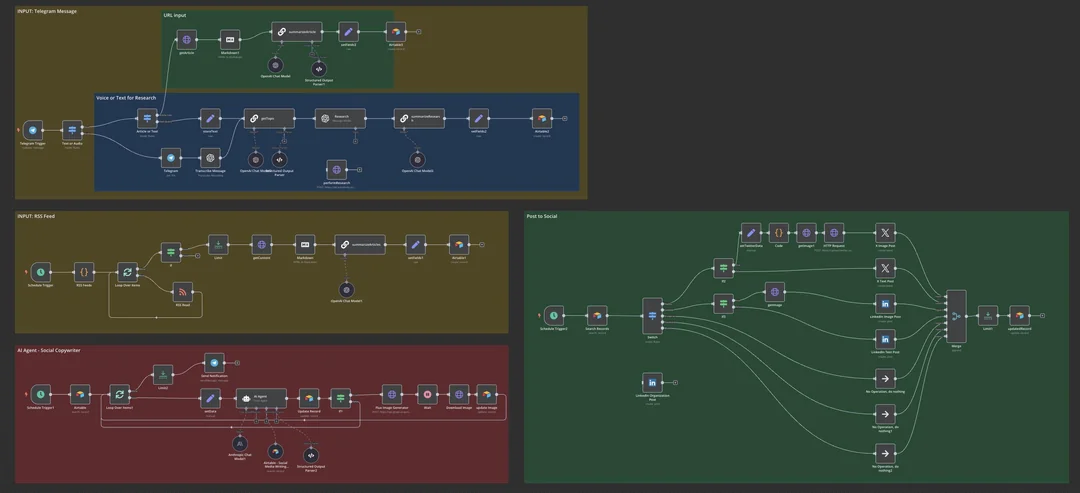Click the Switch node in Post to Social

652,316
